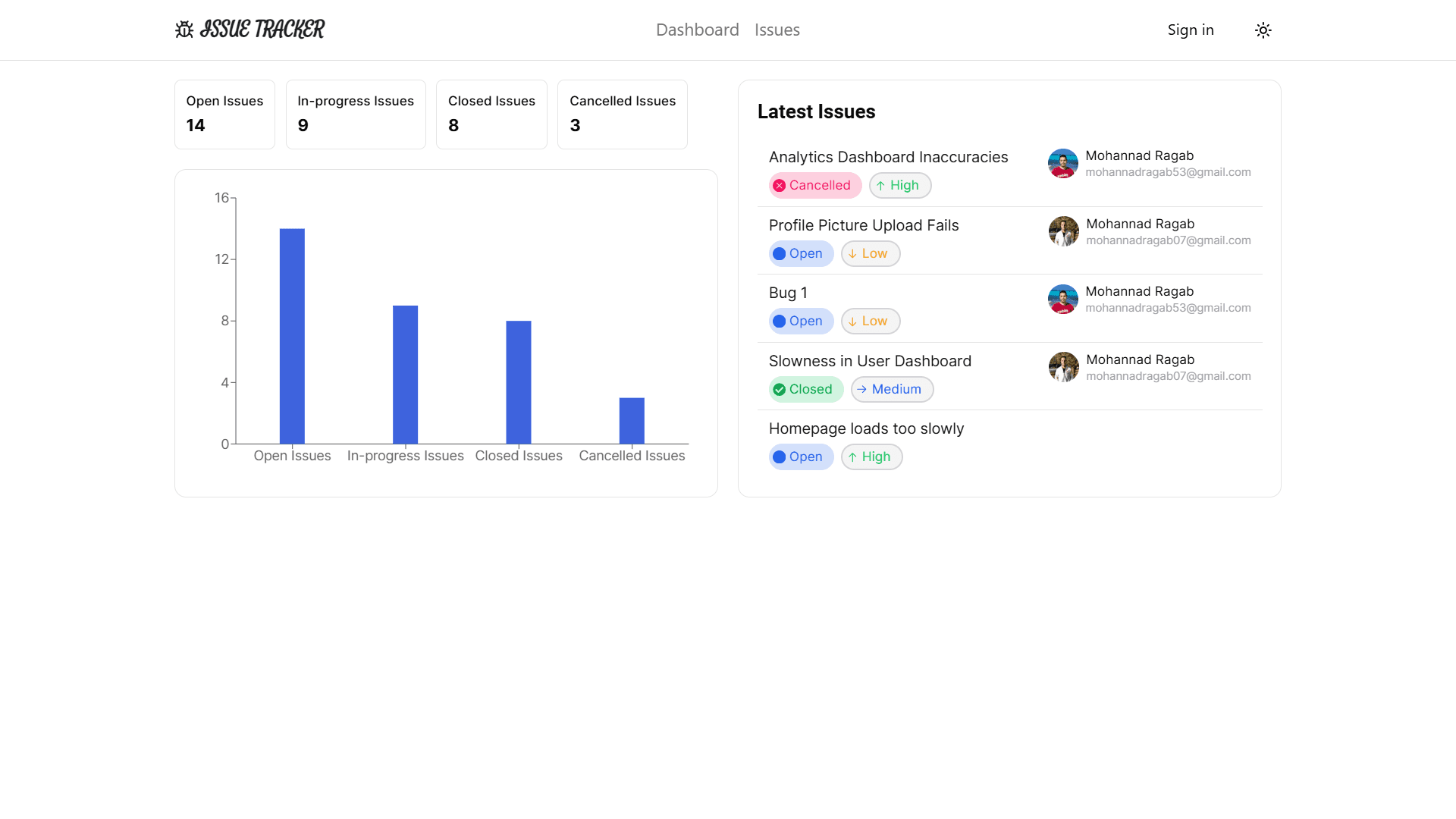The image size is (1456, 819).
Task: Click the bug/issue tracker logo icon
Action: pyautogui.click(x=184, y=29)
